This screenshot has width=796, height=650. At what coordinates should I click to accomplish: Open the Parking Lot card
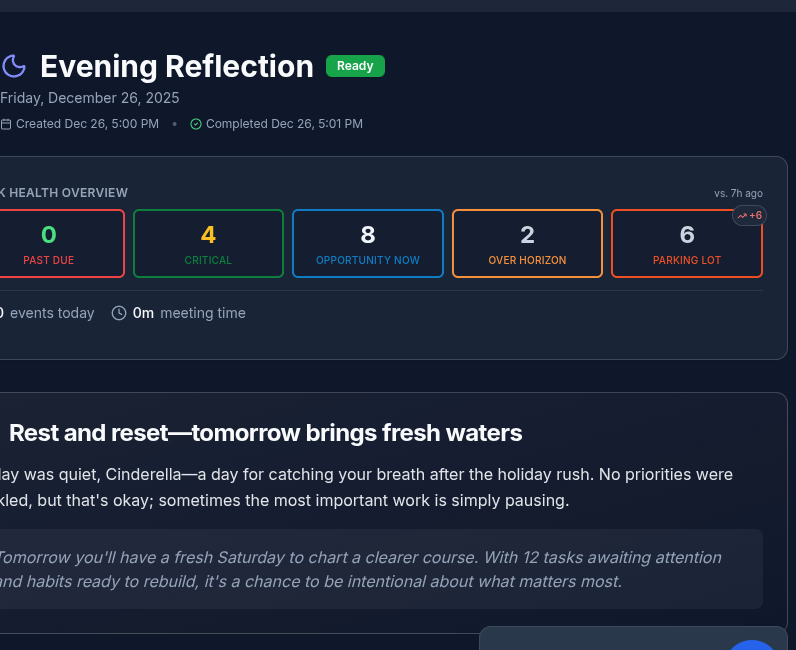click(687, 243)
